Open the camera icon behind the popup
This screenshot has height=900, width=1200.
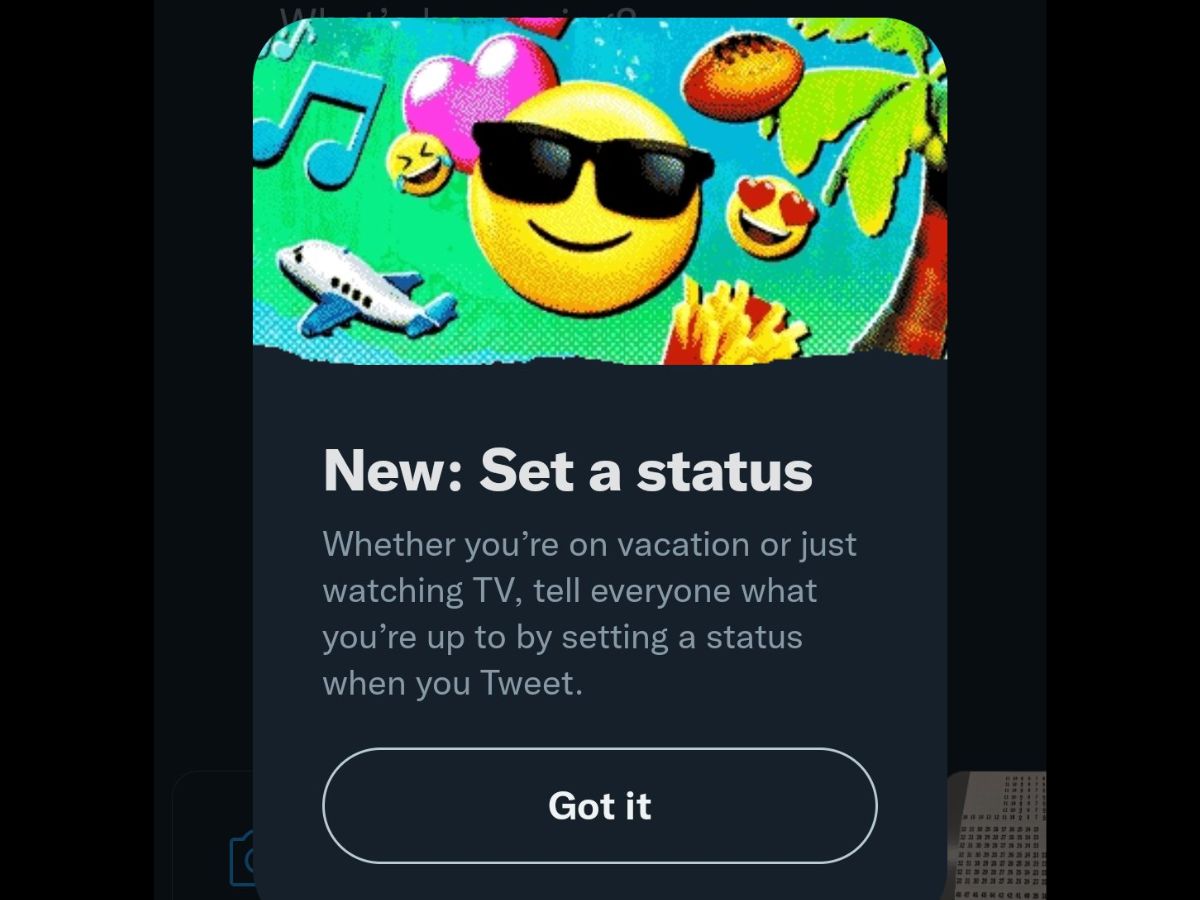coord(243,857)
